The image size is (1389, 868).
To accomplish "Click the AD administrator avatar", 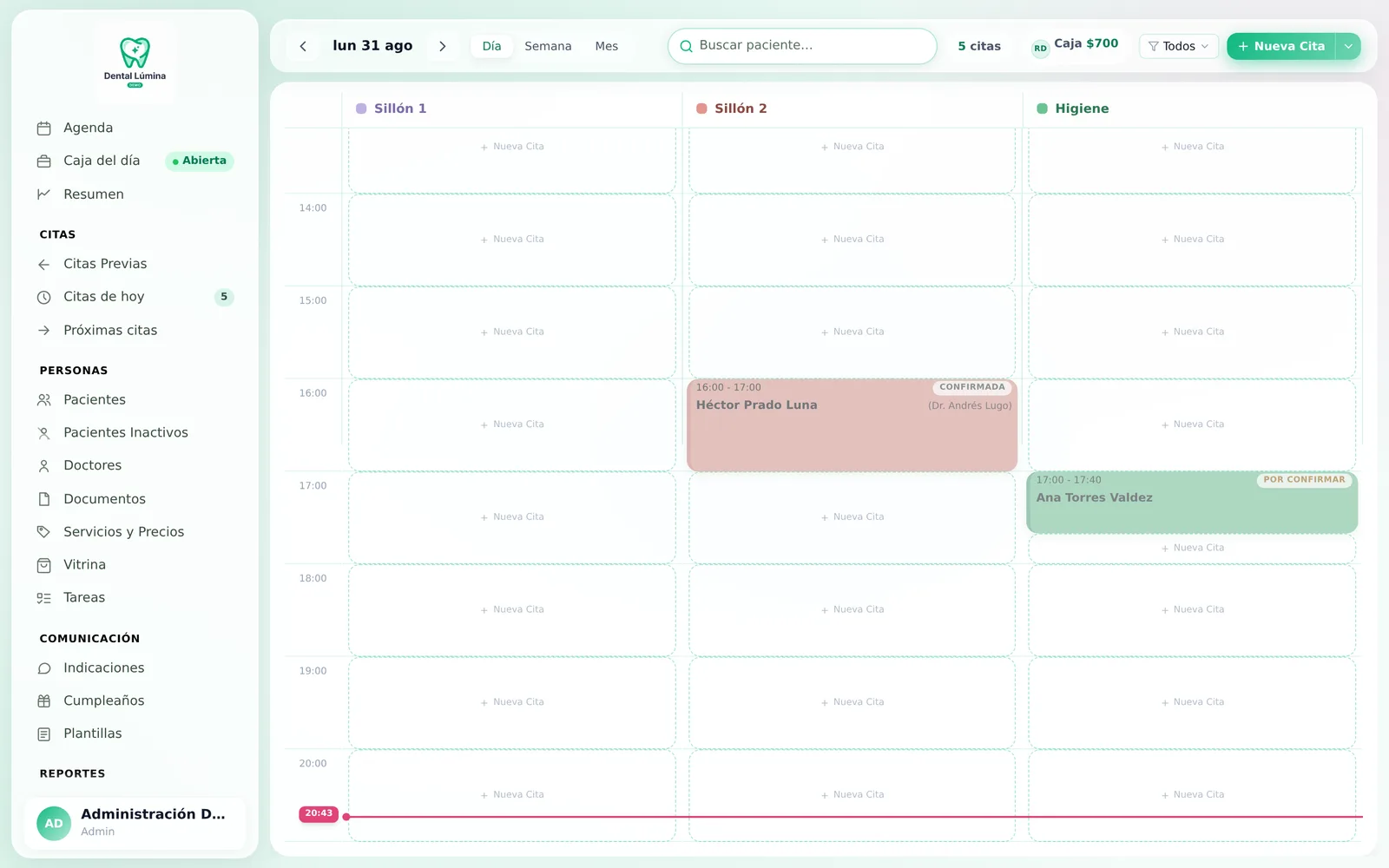I will (x=54, y=824).
